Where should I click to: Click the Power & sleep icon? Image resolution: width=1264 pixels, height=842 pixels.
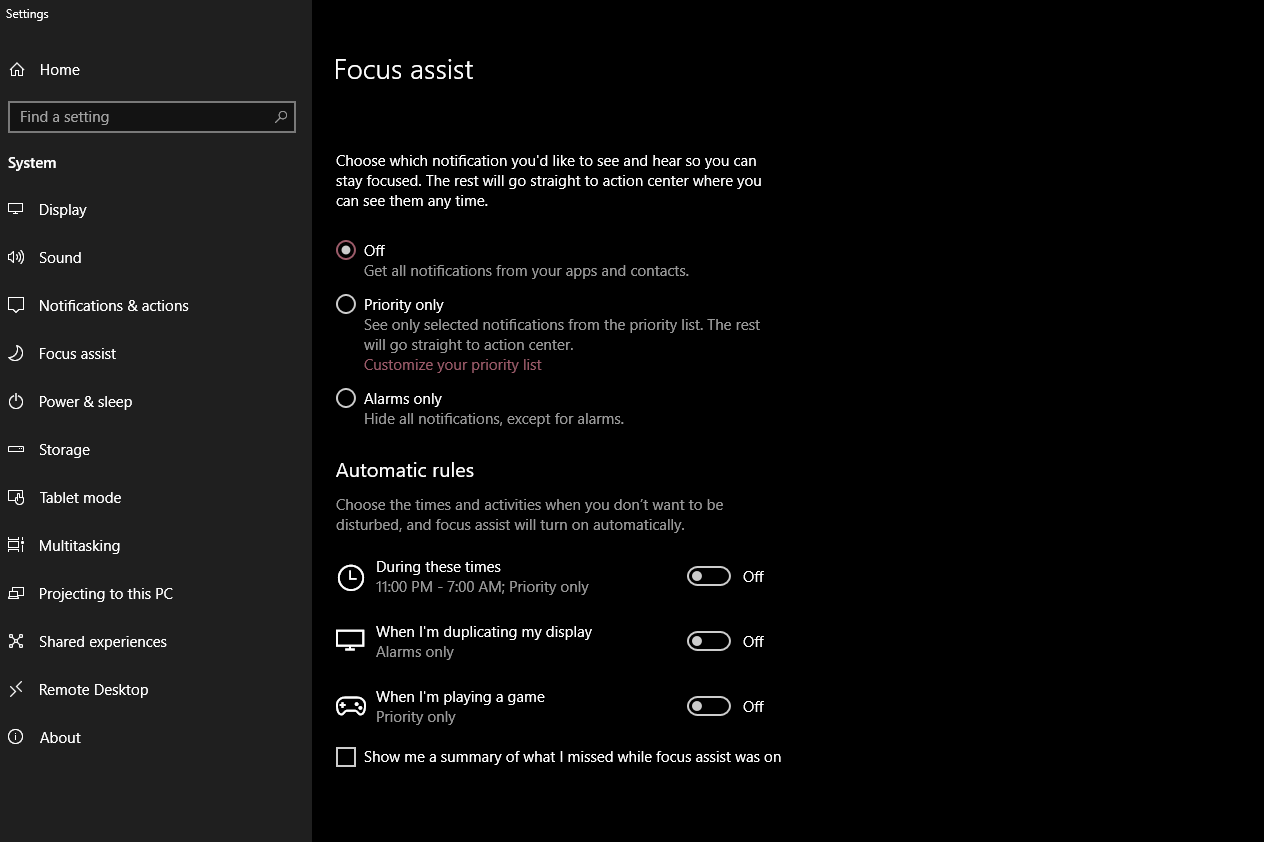tap(15, 401)
